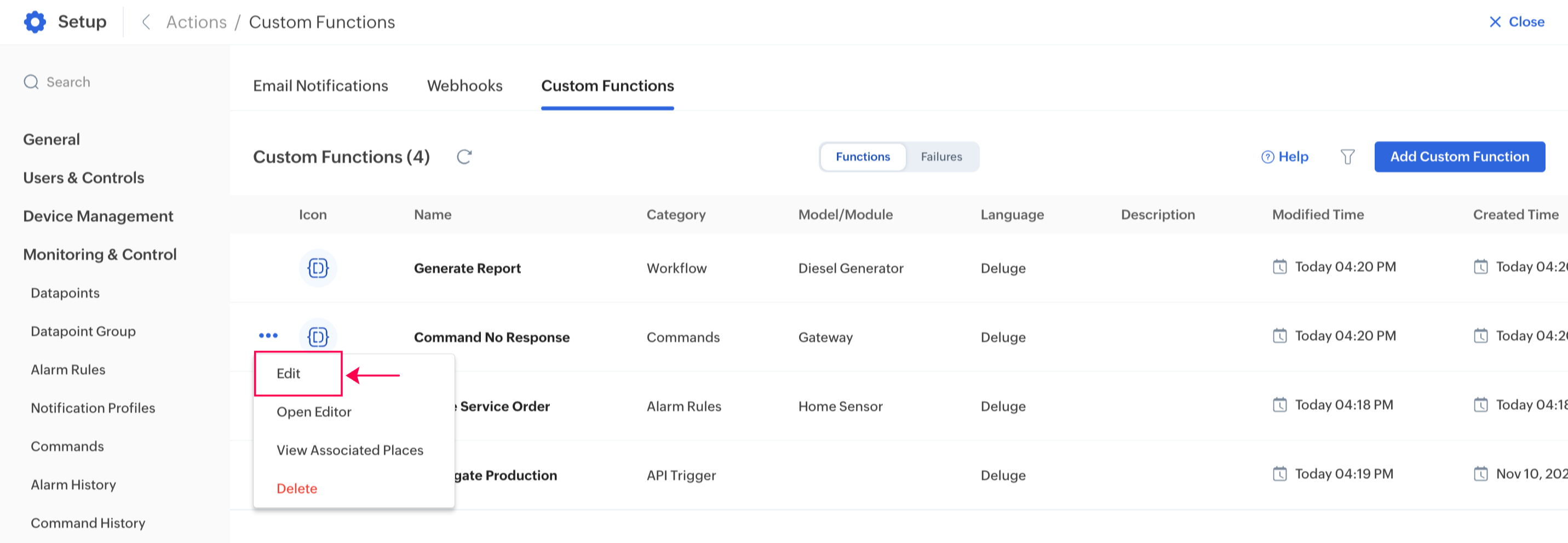Screen dimensions: 1568x543
Task: Open the Help link
Action: coord(1285,157)
